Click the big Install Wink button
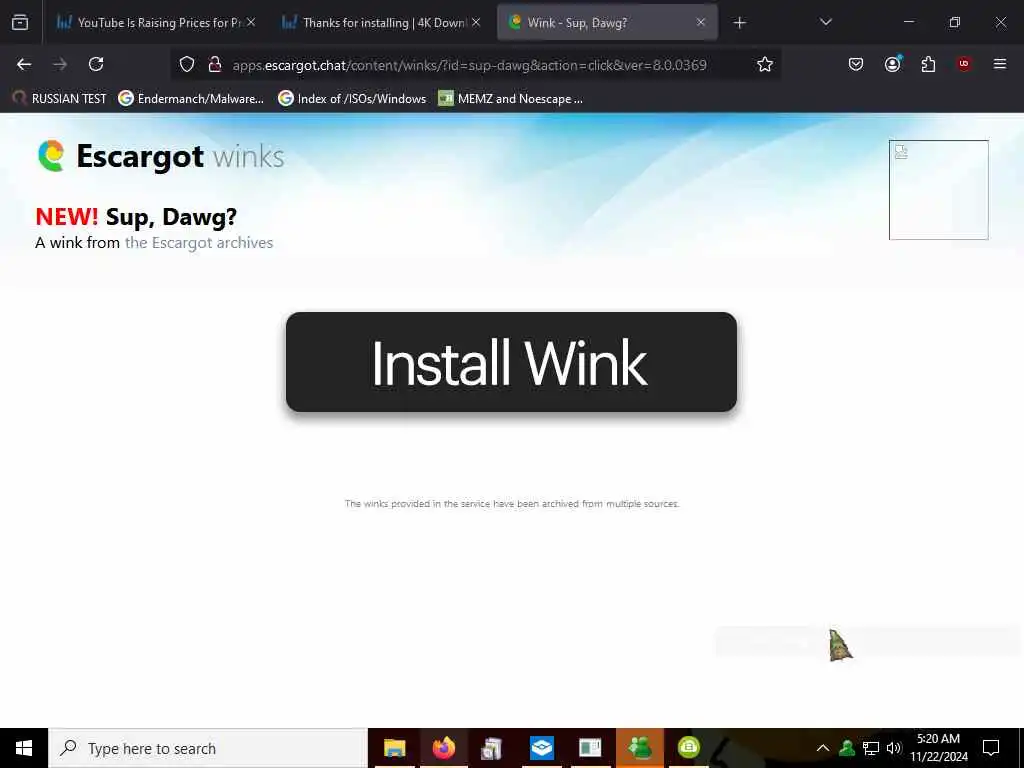Image resolution: width=1024 pixels, height=768 pixels. point(511,362)
